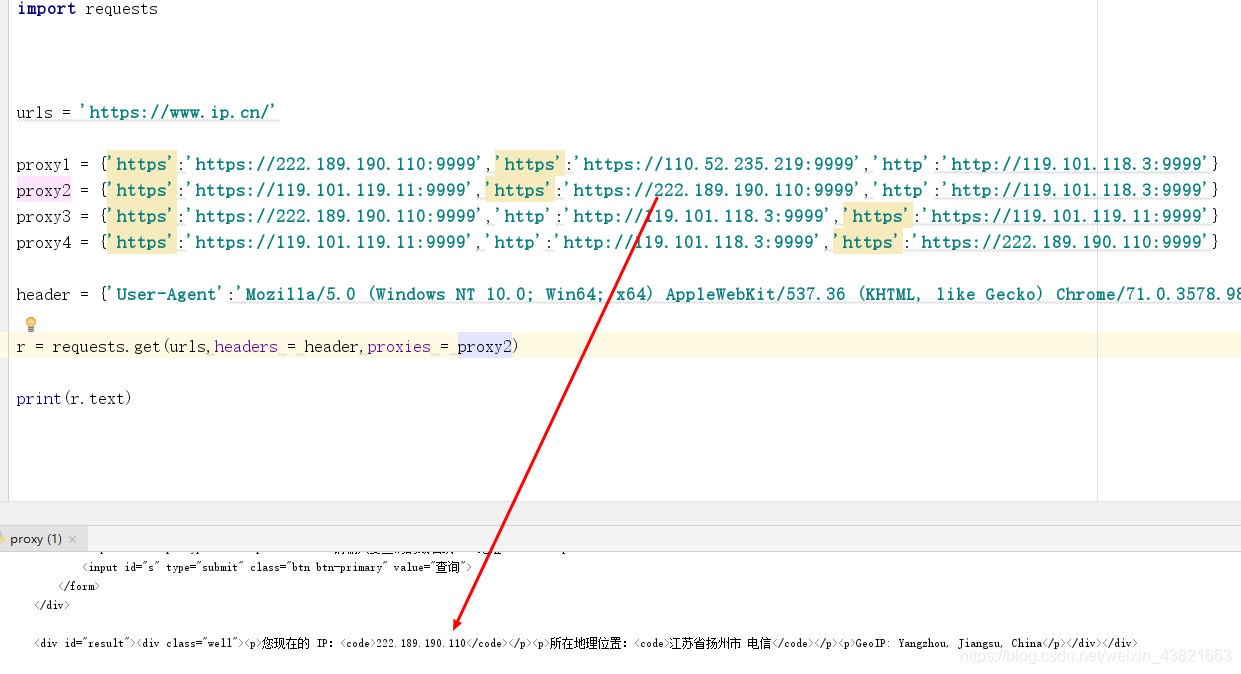Click the proxy1 variable name

[x=43, y=164]
